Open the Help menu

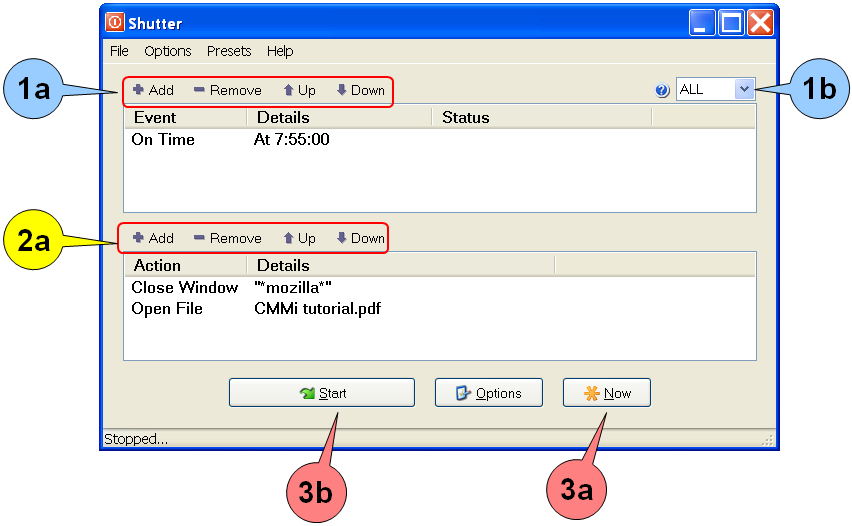(x=280, y=51)
